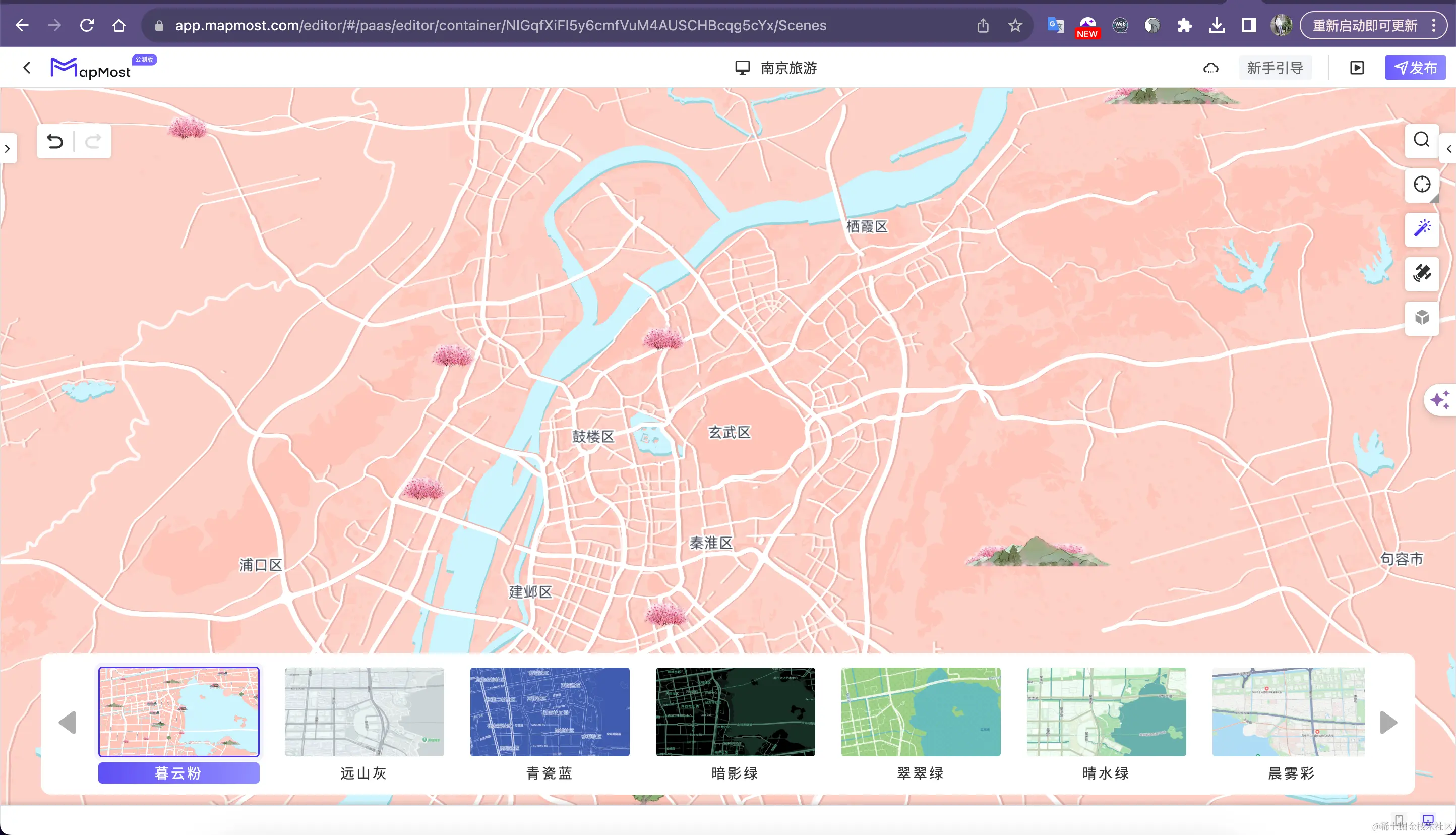This screenshot has height=835, width=1456.
Task: Click the 栖霞区 district label
Action: 867,226
